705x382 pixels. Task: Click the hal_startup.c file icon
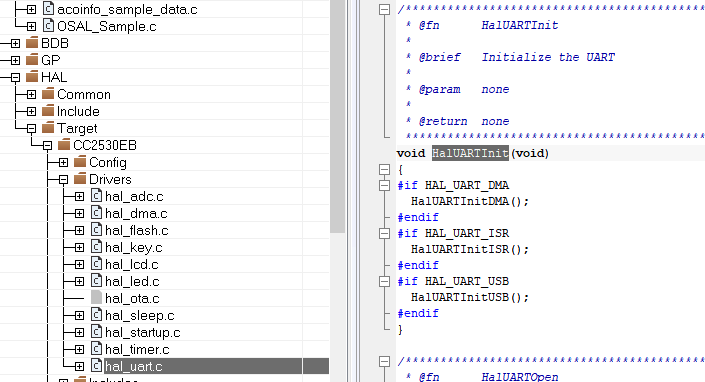(x=96, y=332)
